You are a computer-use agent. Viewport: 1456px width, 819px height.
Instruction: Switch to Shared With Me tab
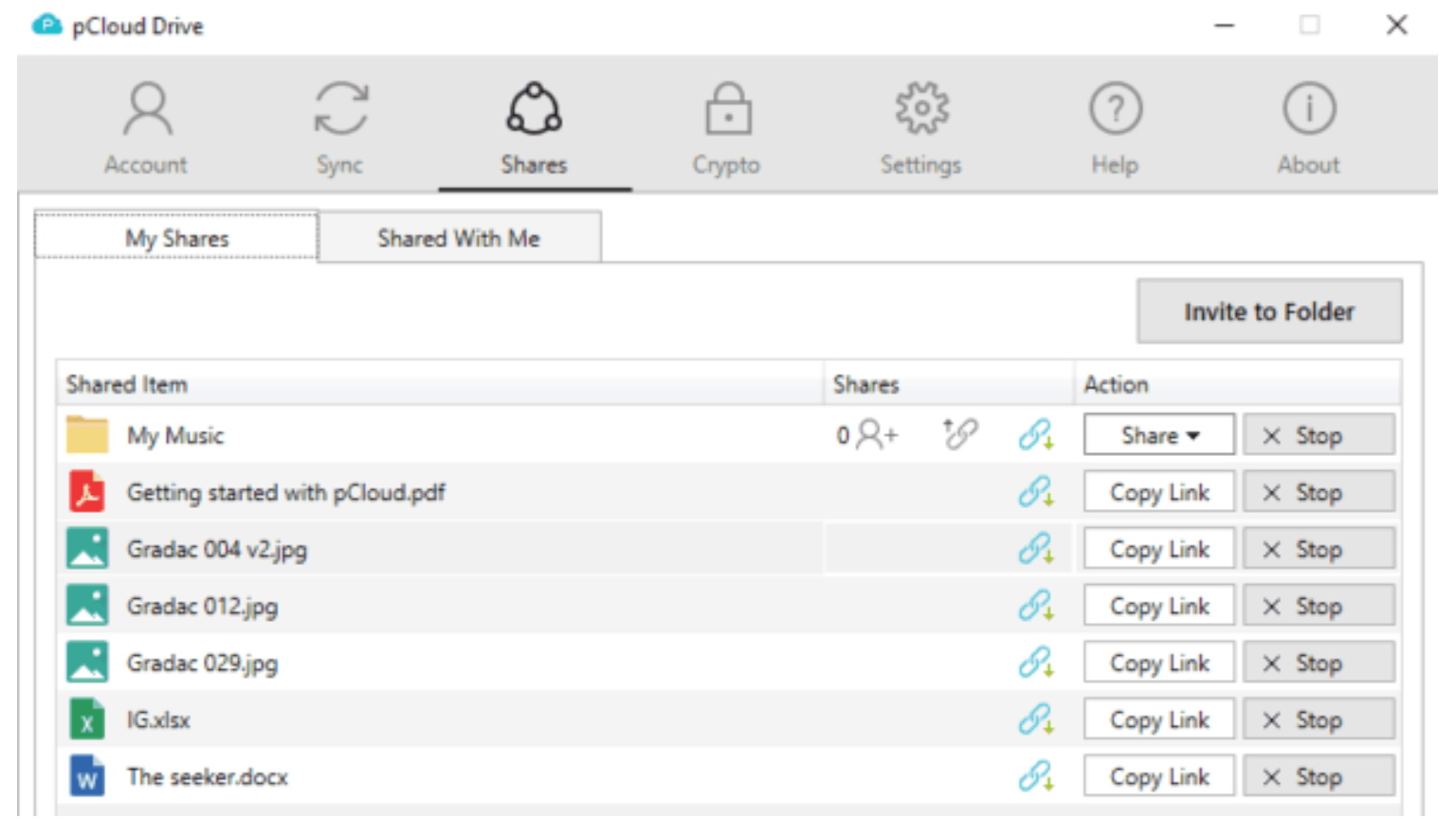tap(460, 237)
